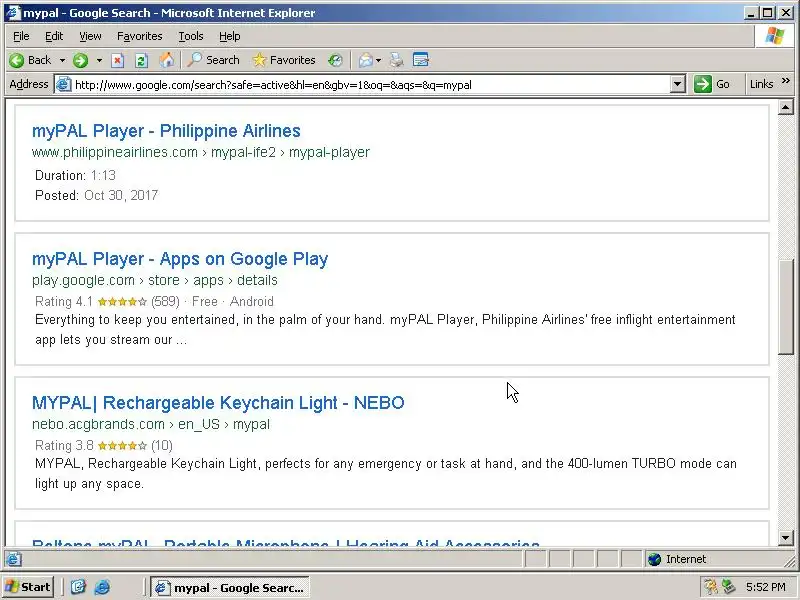Open the File menu

21,36
